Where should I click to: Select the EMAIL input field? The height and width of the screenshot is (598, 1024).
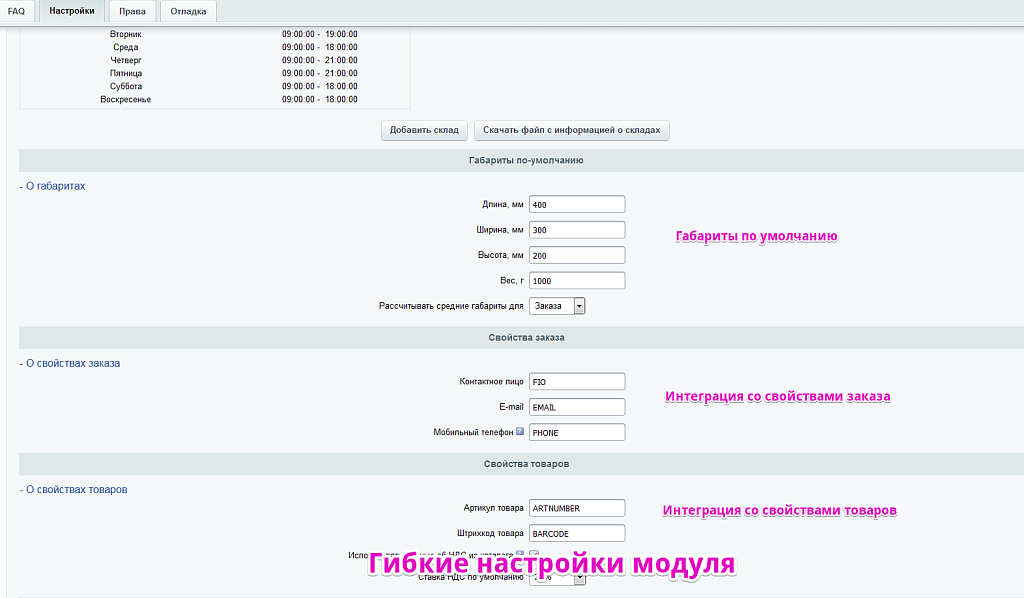pos(576,406)
